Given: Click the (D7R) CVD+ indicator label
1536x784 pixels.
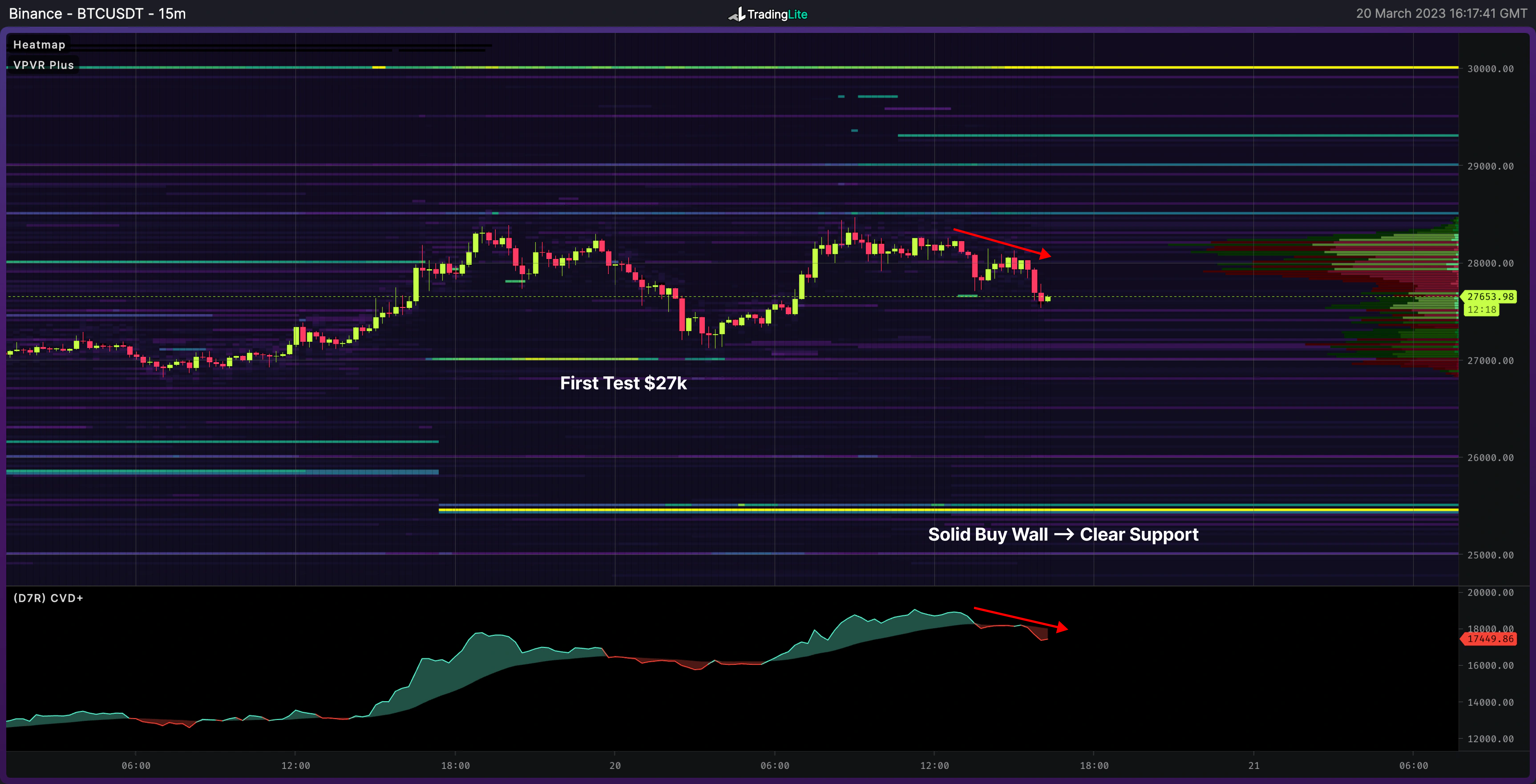Looking at the screenshot, I should [x=48, y=598].
